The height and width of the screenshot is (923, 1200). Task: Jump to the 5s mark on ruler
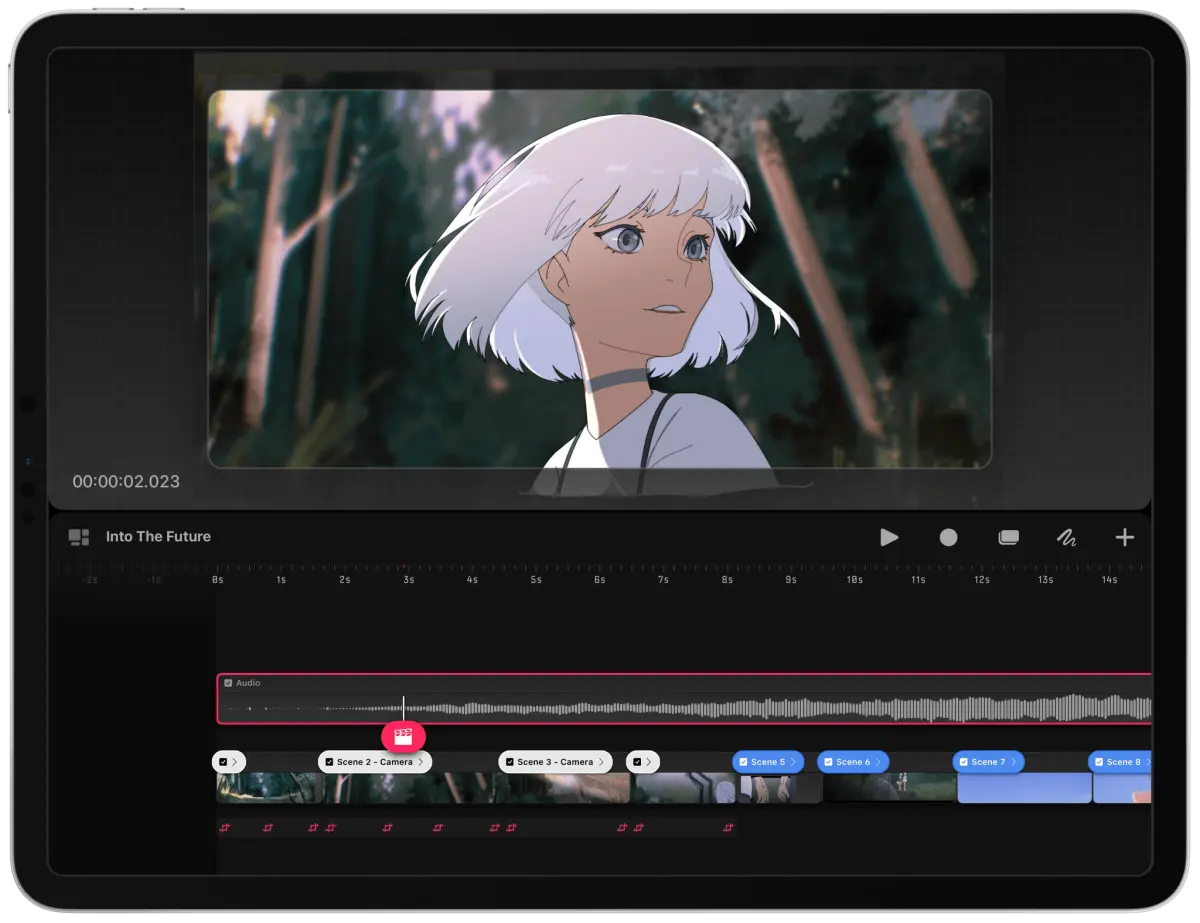click(536, 580)
